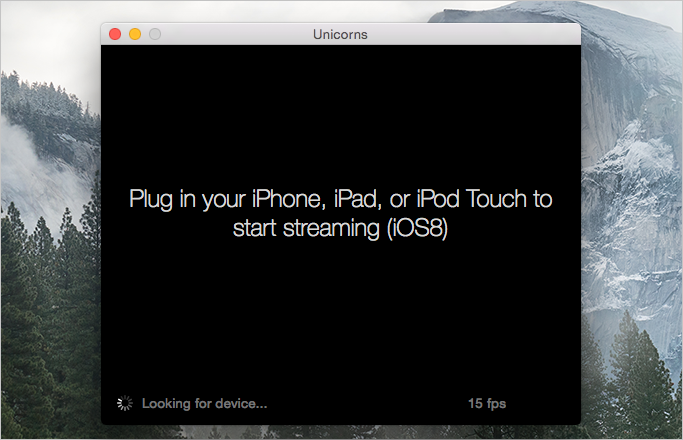Click the "Looking for device..." status text
The image size is (683, 440).
(x=204, y=404)
